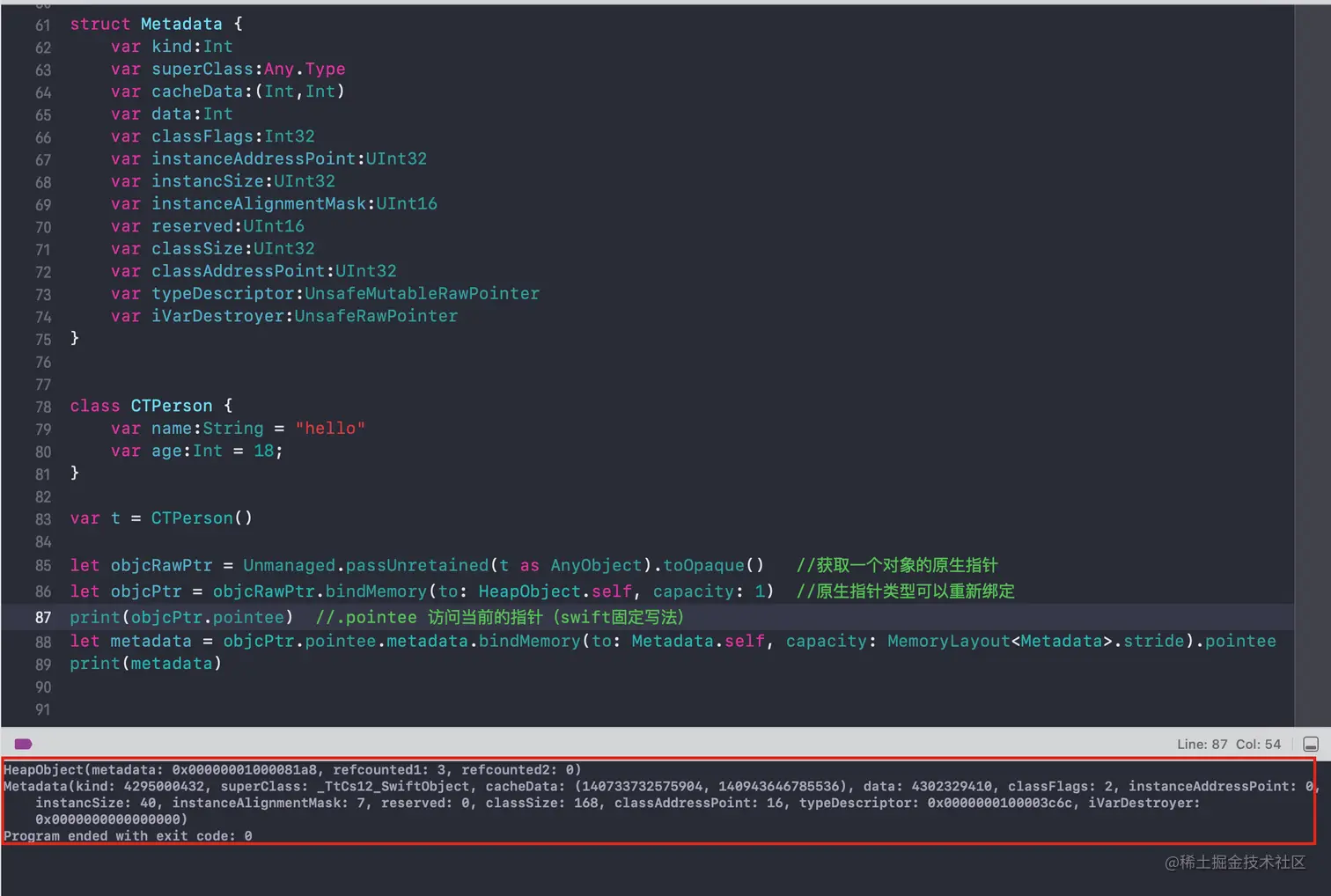Click the '原生指针类型可以重新绑定' comment
The width and height of the screenshot is (1331, 896).
click(x=906, y=591)
